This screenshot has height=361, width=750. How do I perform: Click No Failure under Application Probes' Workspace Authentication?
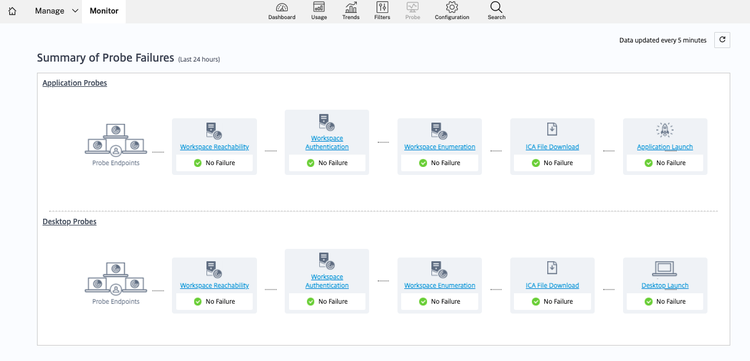coord(327,163)
